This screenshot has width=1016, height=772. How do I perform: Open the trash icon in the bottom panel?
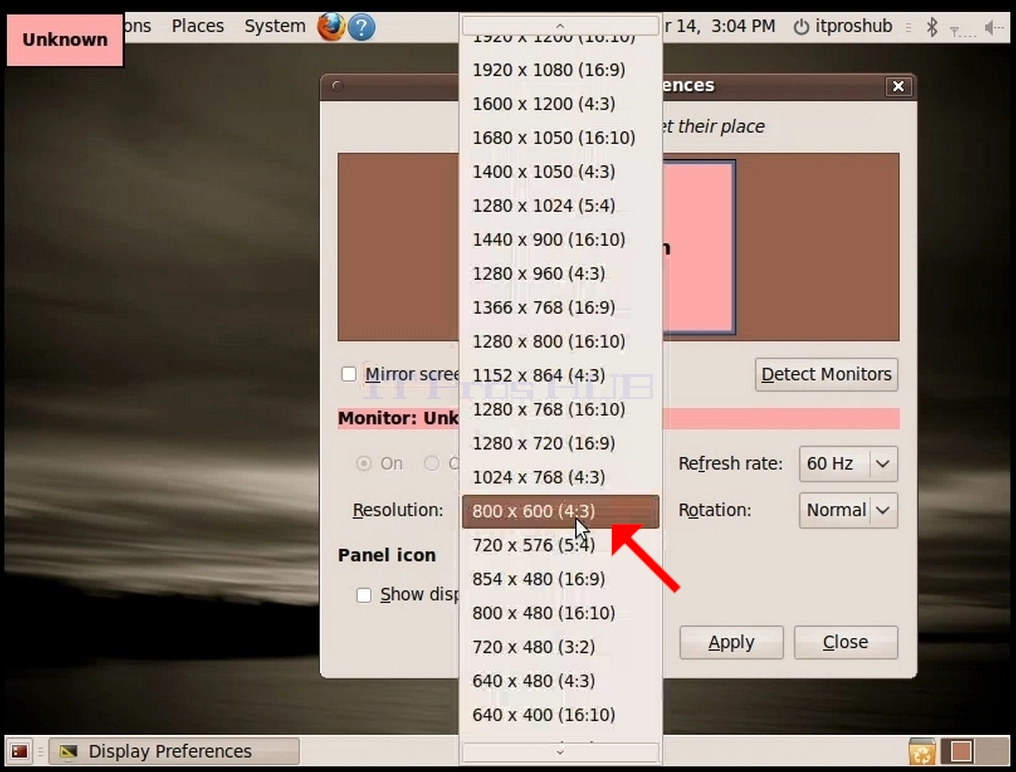[x=921, y=751]
